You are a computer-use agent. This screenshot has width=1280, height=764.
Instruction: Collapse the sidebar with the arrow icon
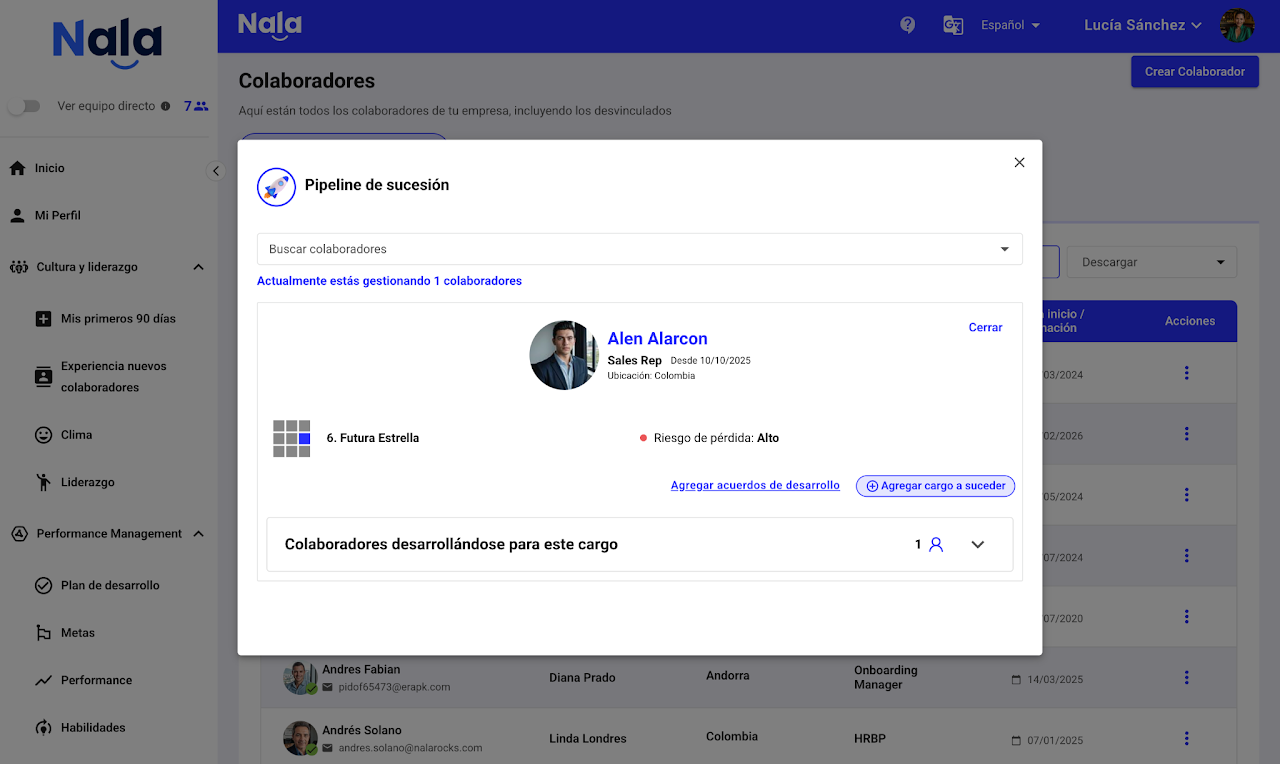(216, 171)
